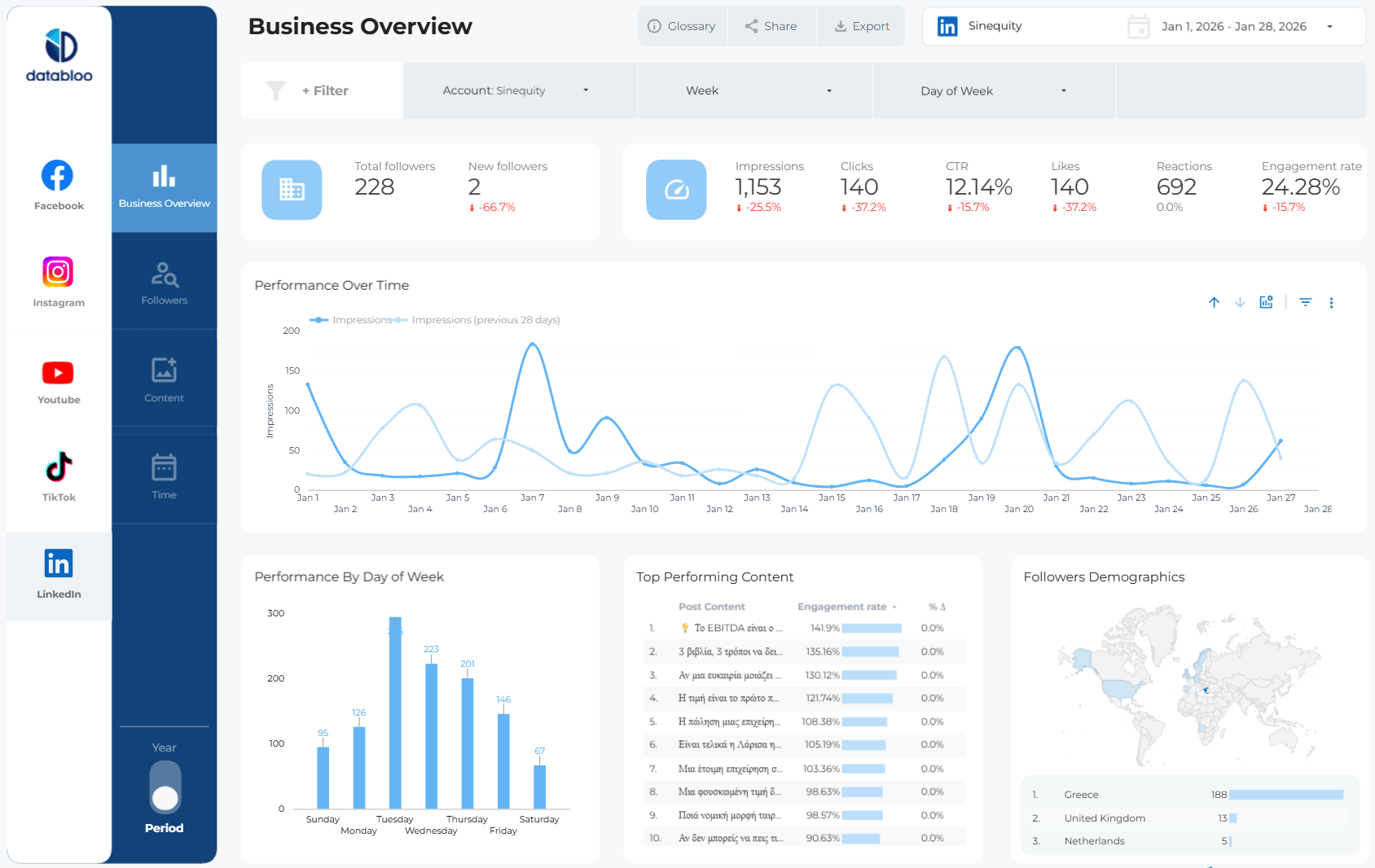
Task: Open the LinkedIn section in sidebar
Action: pos(58,570)
